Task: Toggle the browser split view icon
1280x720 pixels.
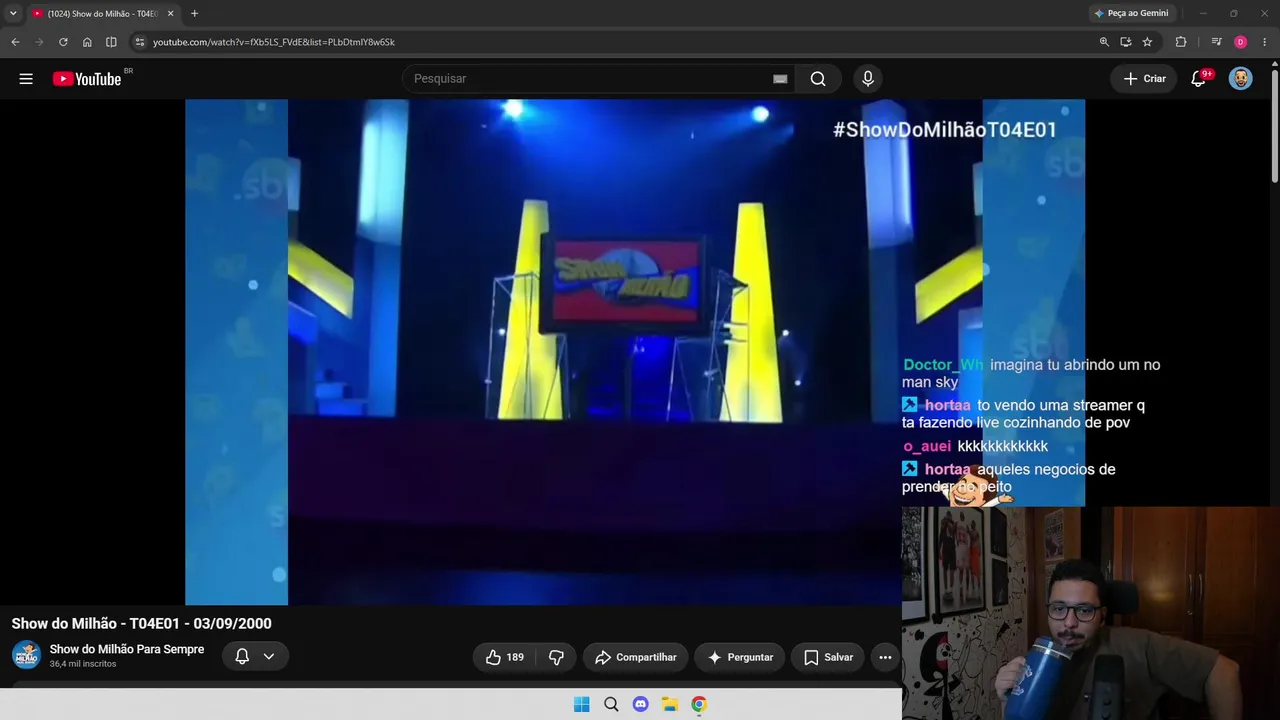Action: click(111, 42)
